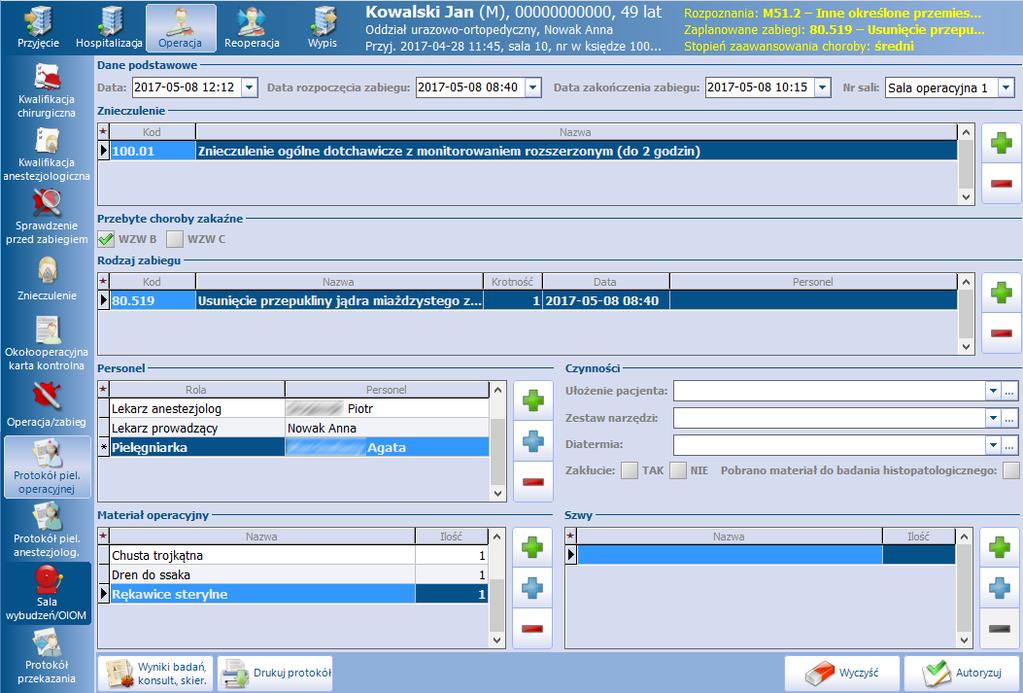Open Ułożenie pacjenta ellipsis button
The width and height of the screenshot is (1023, 693).
[1010, 392]
